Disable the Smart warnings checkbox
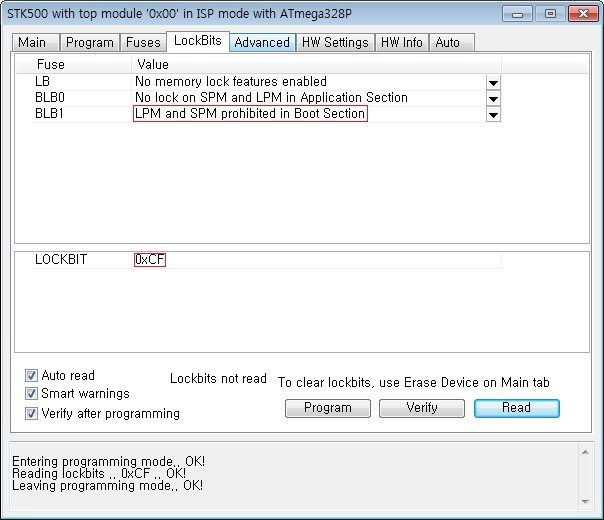 pos(31,393)
